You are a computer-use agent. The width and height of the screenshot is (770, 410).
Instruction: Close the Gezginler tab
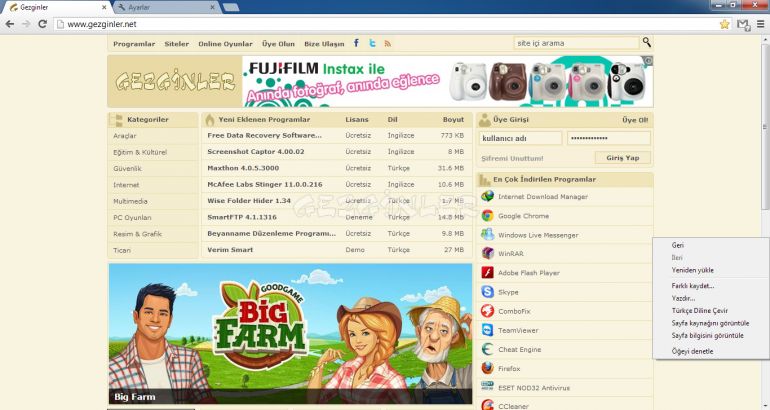(104, 7)
